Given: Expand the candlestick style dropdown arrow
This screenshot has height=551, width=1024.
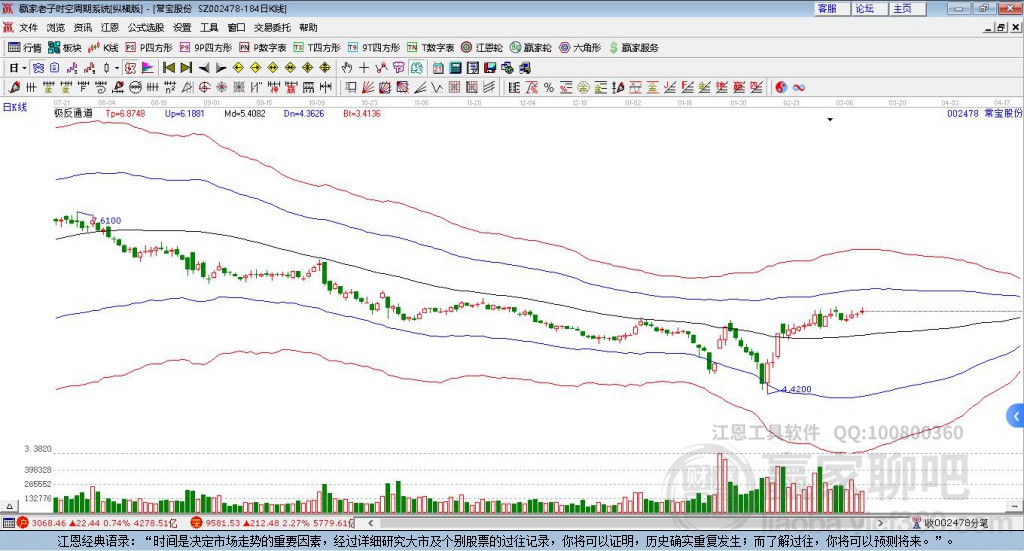Looking at the screenshot, I should [117, 68].
